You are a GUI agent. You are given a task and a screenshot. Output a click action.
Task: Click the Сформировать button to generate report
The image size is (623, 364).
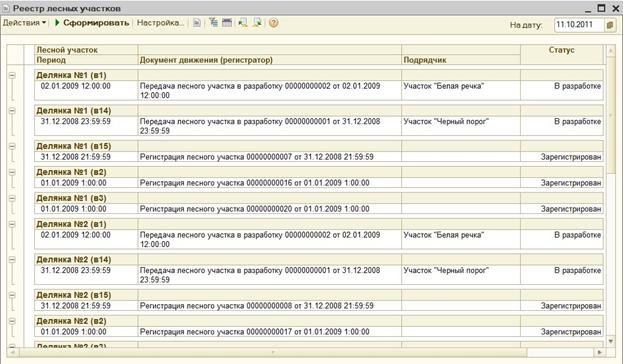[92, 23]
